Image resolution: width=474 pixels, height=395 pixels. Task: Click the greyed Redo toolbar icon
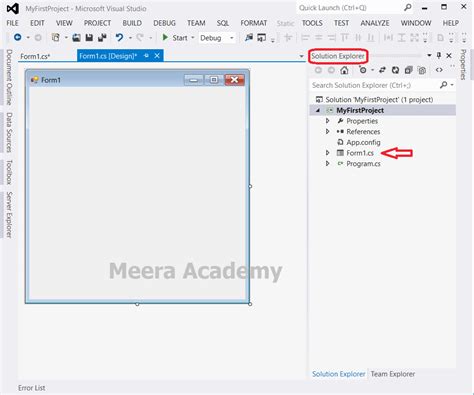click(140, 38)
